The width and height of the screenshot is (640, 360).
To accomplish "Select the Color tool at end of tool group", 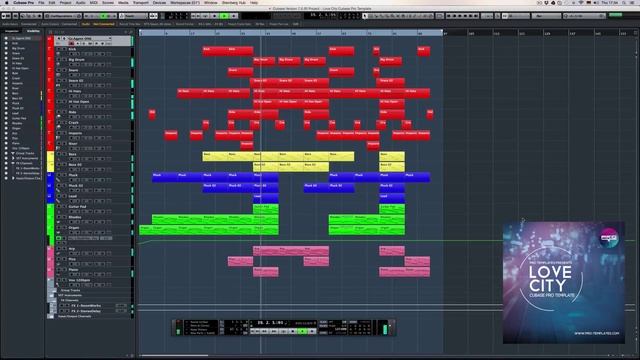I will click(x=430, y=16).
